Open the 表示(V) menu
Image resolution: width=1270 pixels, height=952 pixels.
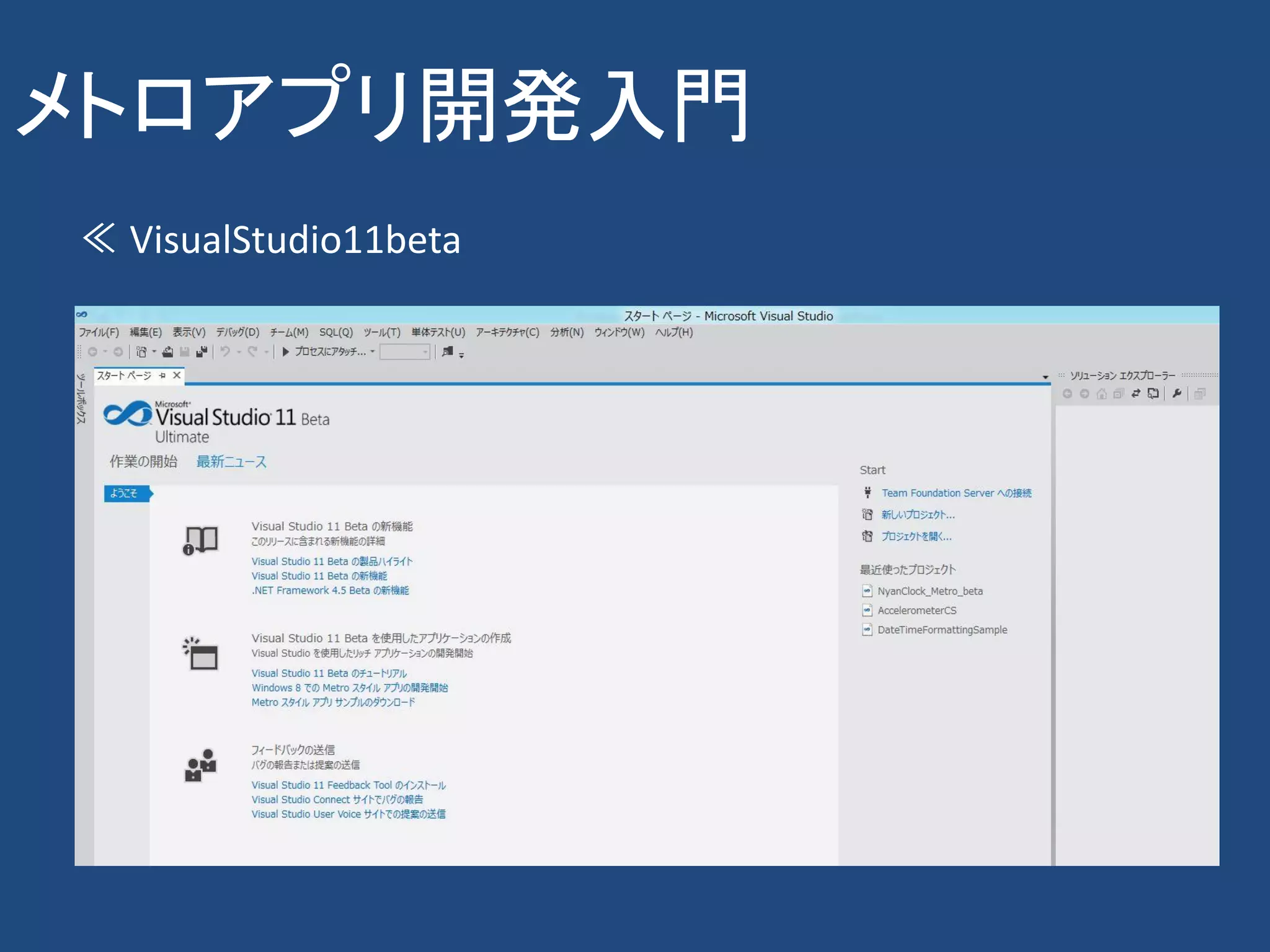click(x=189, y=332)
